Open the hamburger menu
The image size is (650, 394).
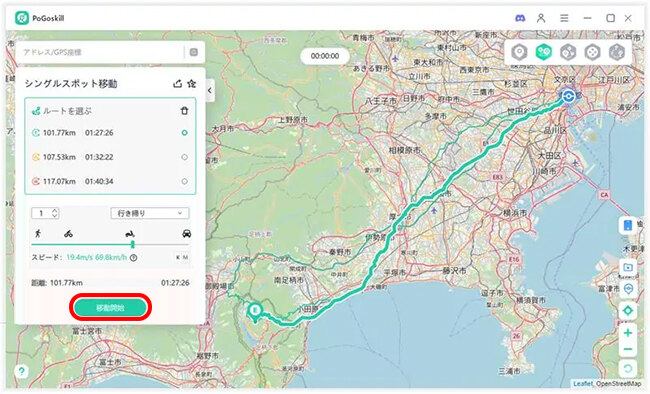[x=564, y=18]
